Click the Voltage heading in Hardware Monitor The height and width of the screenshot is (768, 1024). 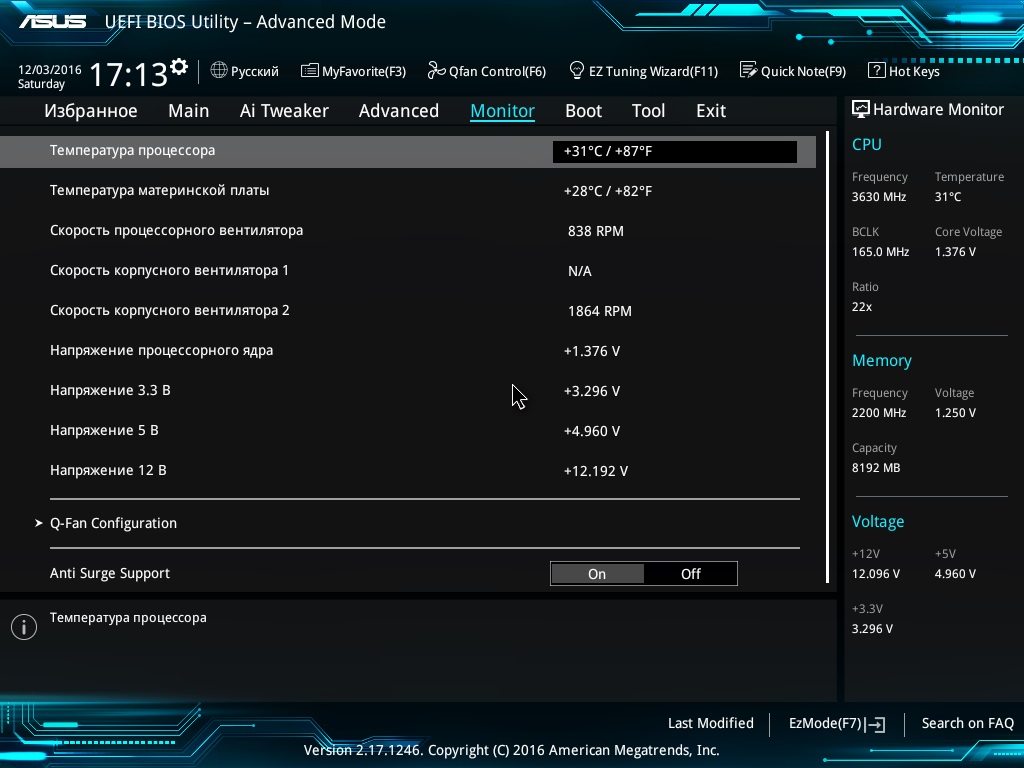tap(878, 522)
